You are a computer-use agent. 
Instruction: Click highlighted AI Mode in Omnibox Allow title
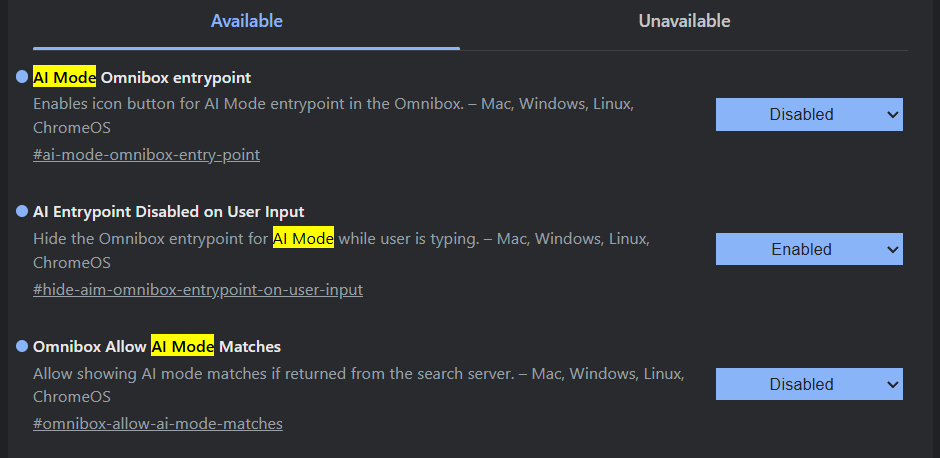click(183, 347)
